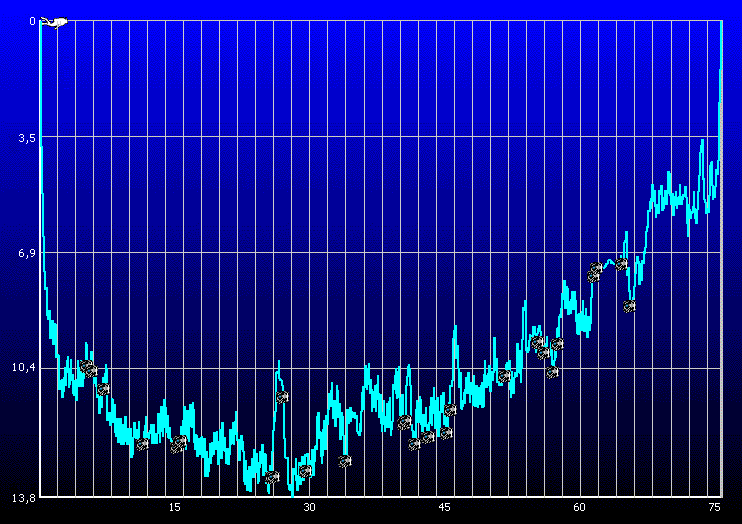Open upper camera marker of pair near minute 62
The height and width of the screenshot is (524, 742).
point(597,268)
